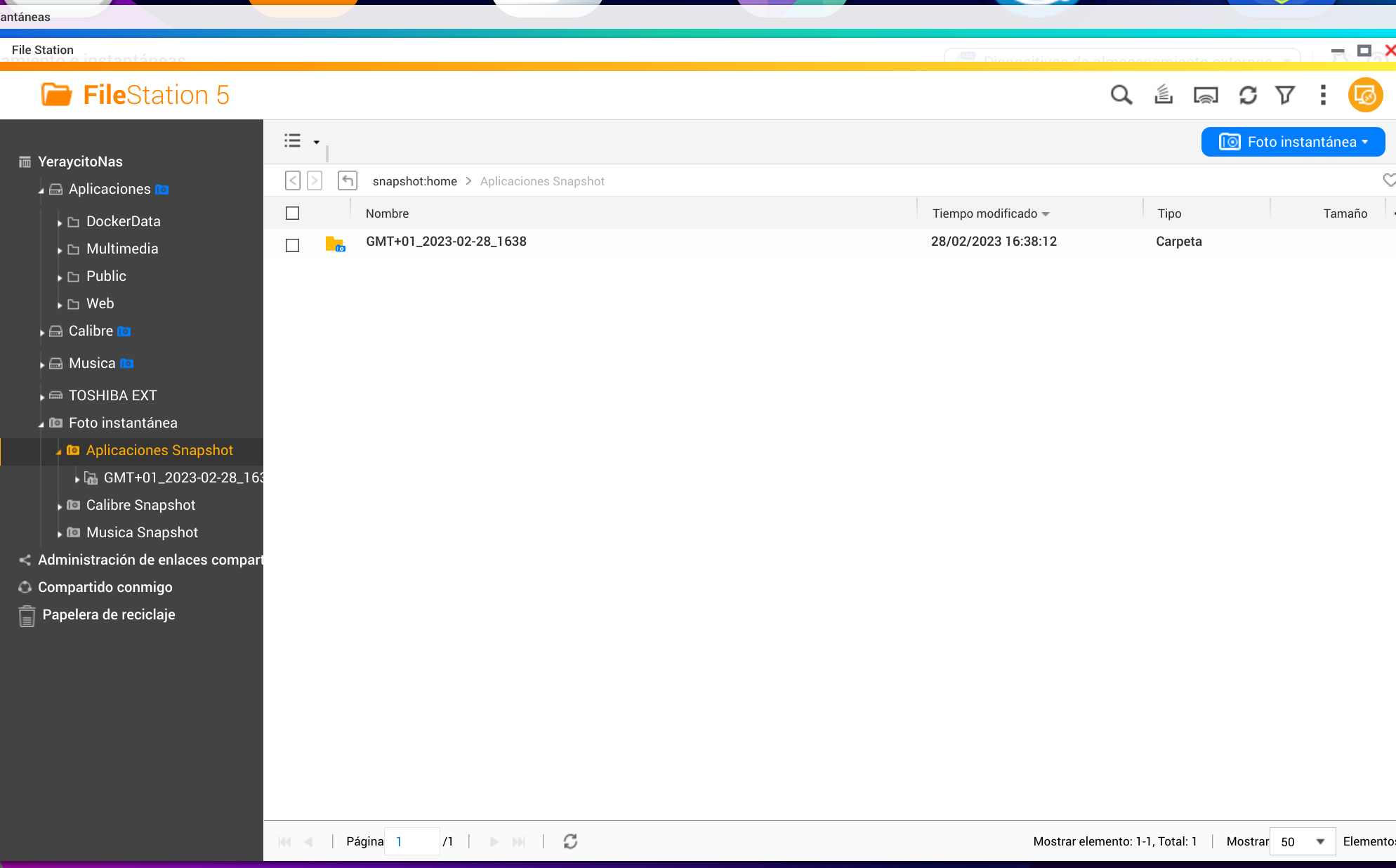The height and width of the screenshot is (868, 1396).
Task: Sort by Tiempo modificado column header
Action: 985,213
